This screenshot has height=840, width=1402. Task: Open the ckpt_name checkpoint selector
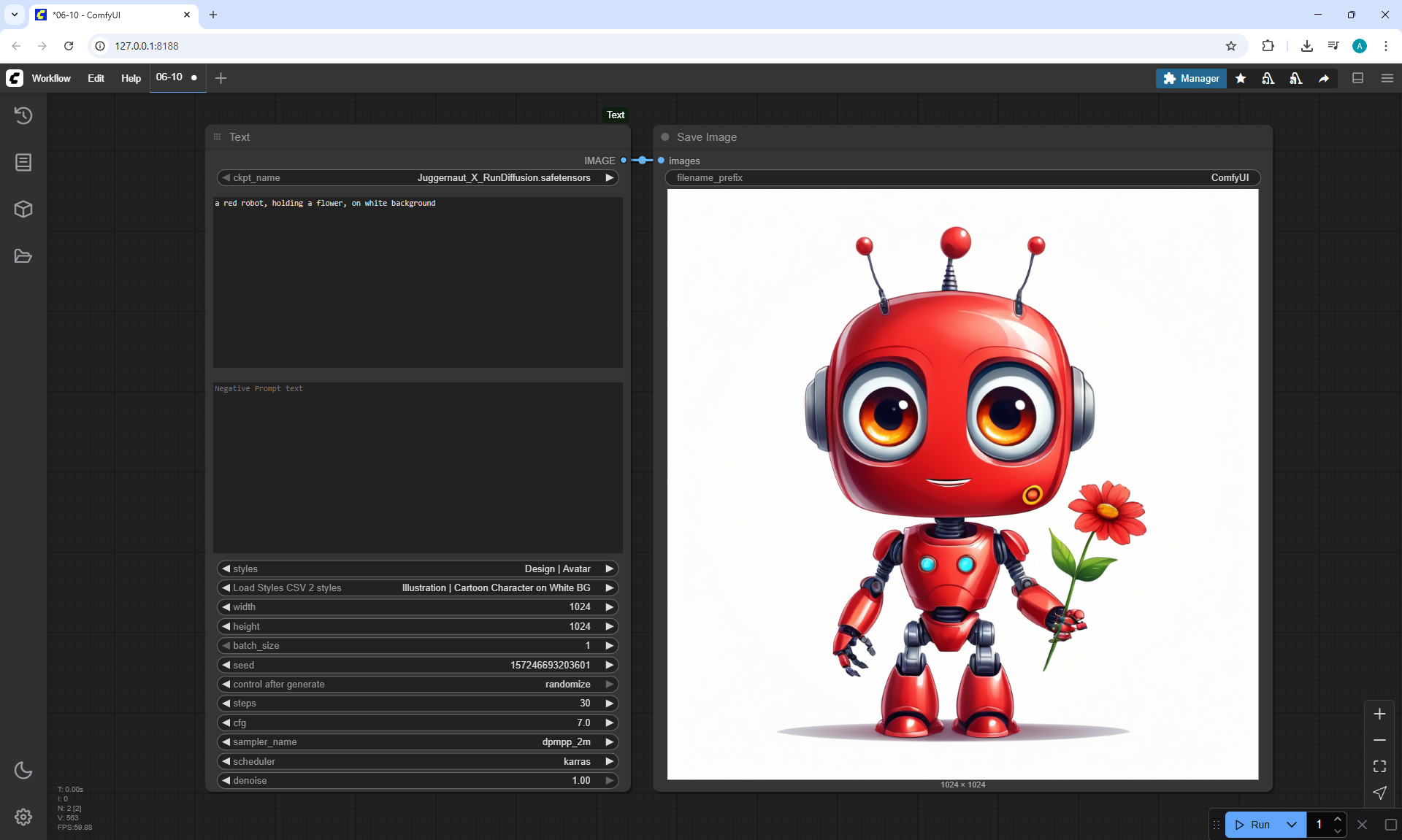coord(418,177)
